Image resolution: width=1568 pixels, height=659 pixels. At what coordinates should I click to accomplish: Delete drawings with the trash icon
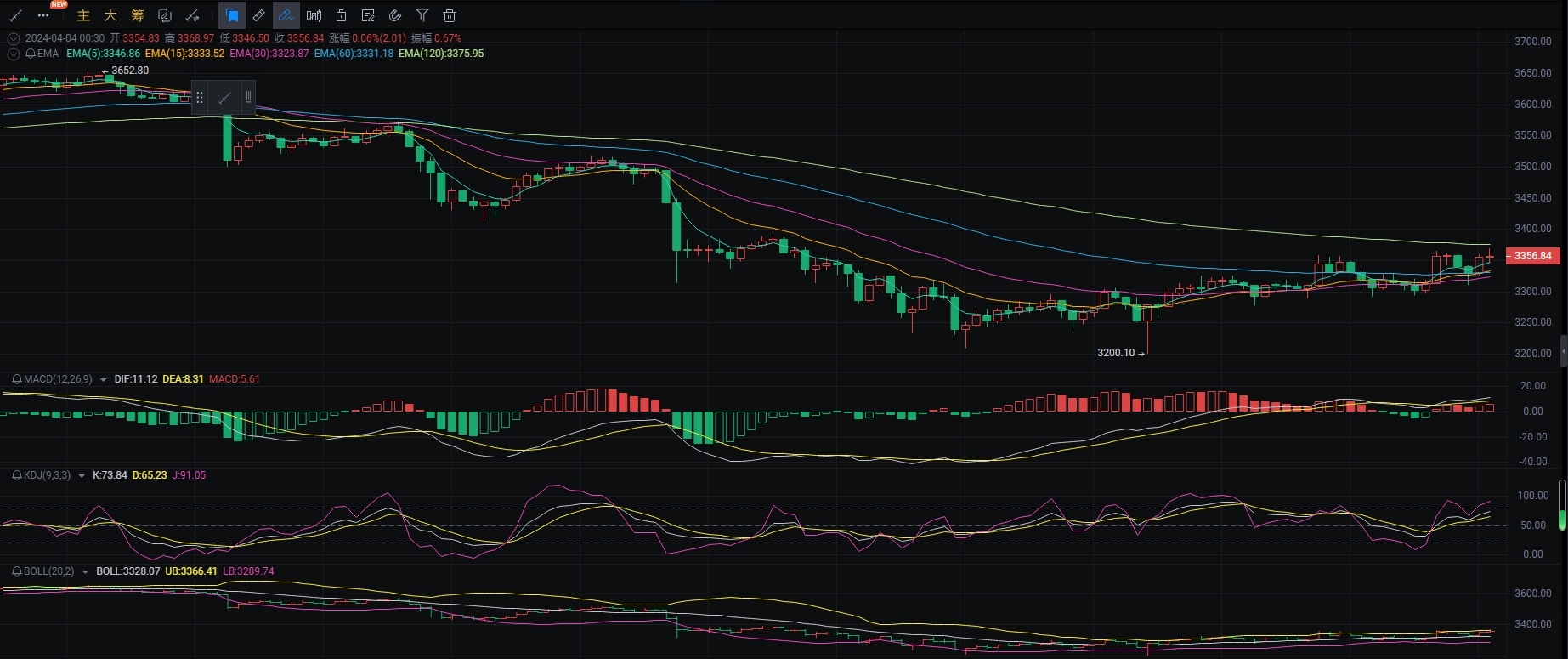(x=450, y=15)
